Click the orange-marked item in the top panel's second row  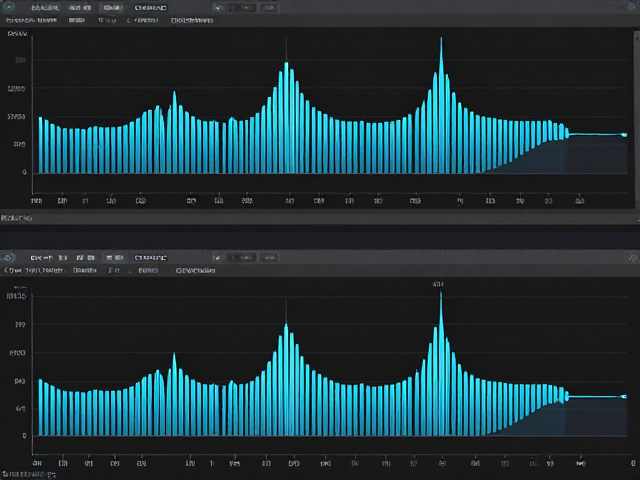pyautogui.click(x=142, y=20)
